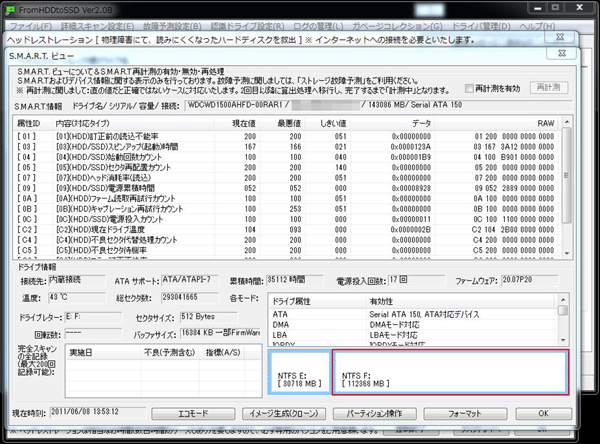
Task: Select the [ C4 ] attribute row
Action: (x=288, y=240)
